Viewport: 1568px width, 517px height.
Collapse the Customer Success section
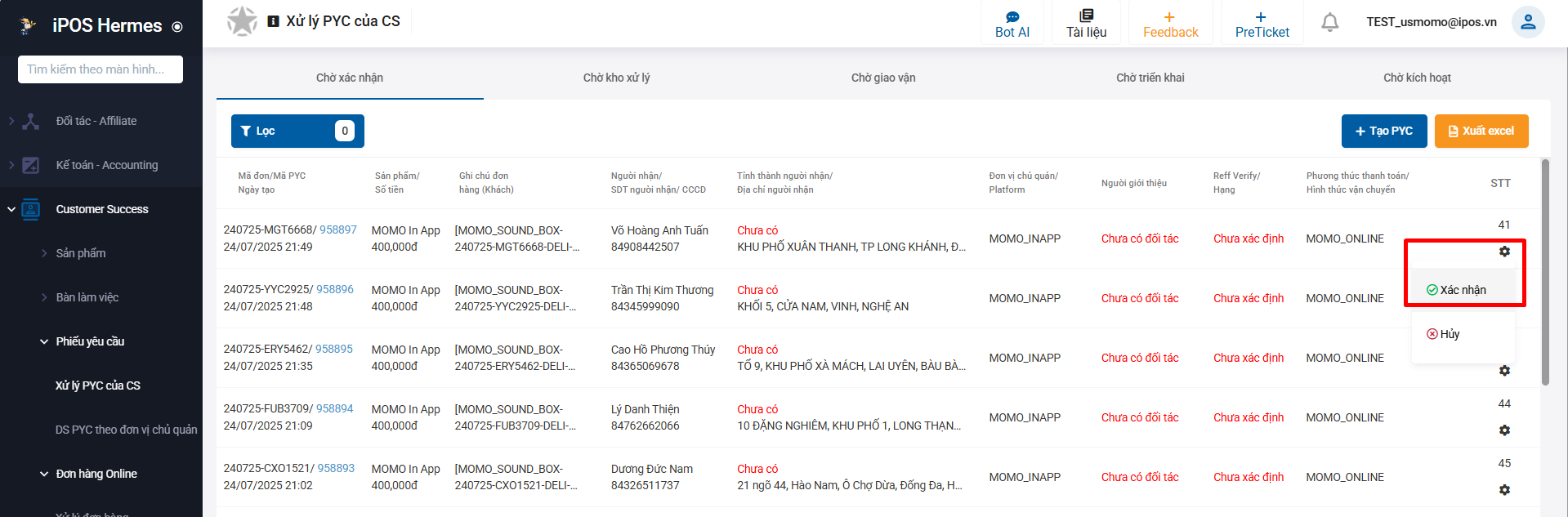click(x=11, y=209)
